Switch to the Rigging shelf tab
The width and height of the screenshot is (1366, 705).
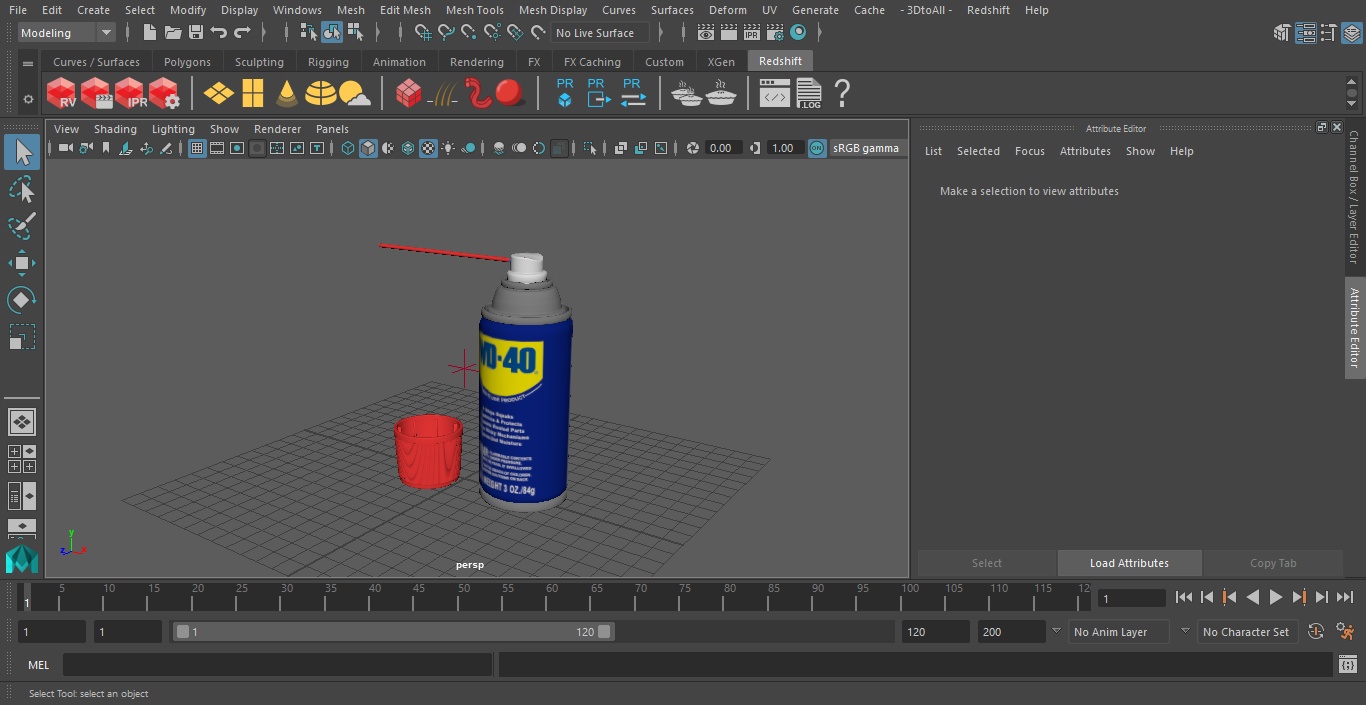328,62
